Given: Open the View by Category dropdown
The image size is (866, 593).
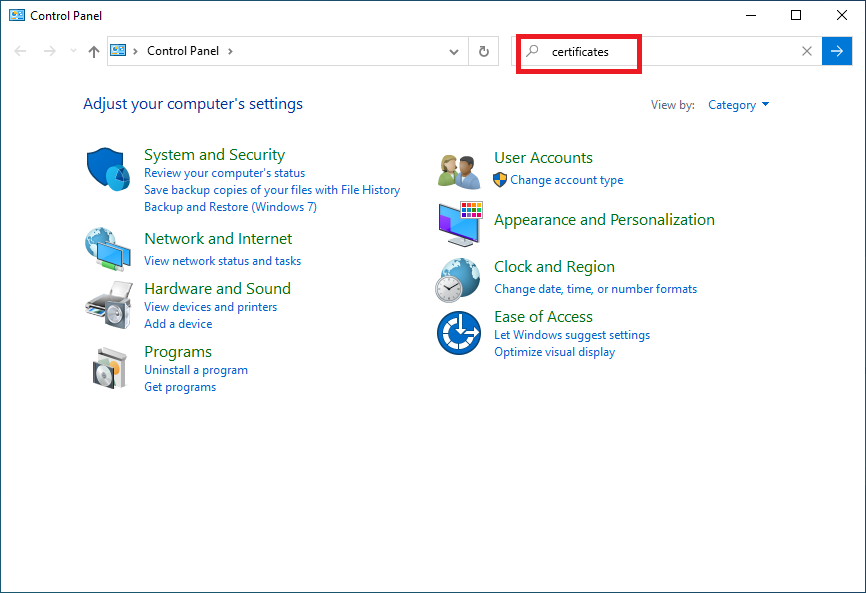Looking at the screenshot, I should pos(738,105).
